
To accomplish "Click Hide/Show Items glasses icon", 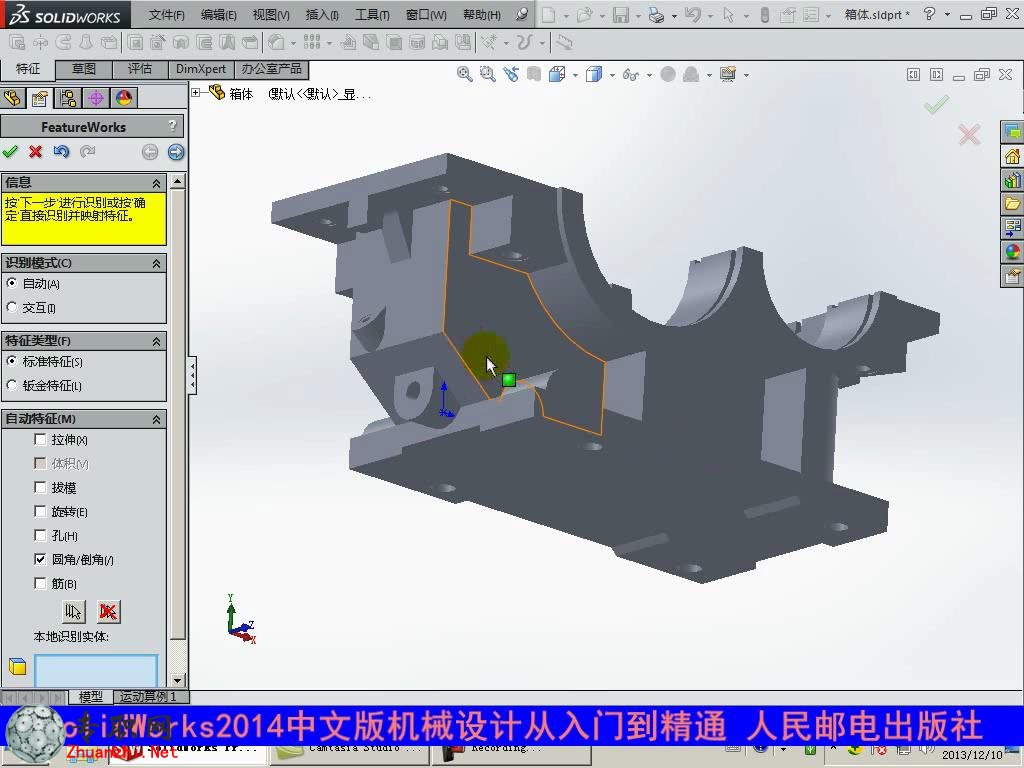I will coord(630,74).
